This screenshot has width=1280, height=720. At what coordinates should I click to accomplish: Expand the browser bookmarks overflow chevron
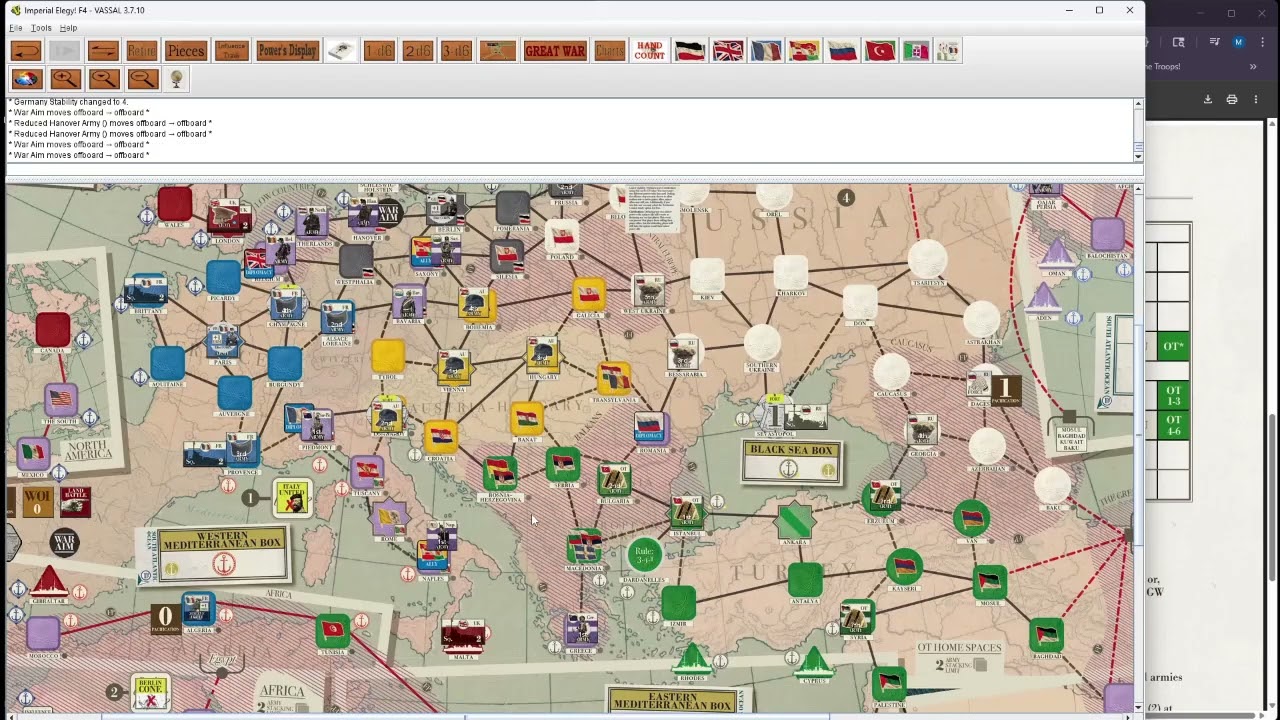pos(1253,66)
